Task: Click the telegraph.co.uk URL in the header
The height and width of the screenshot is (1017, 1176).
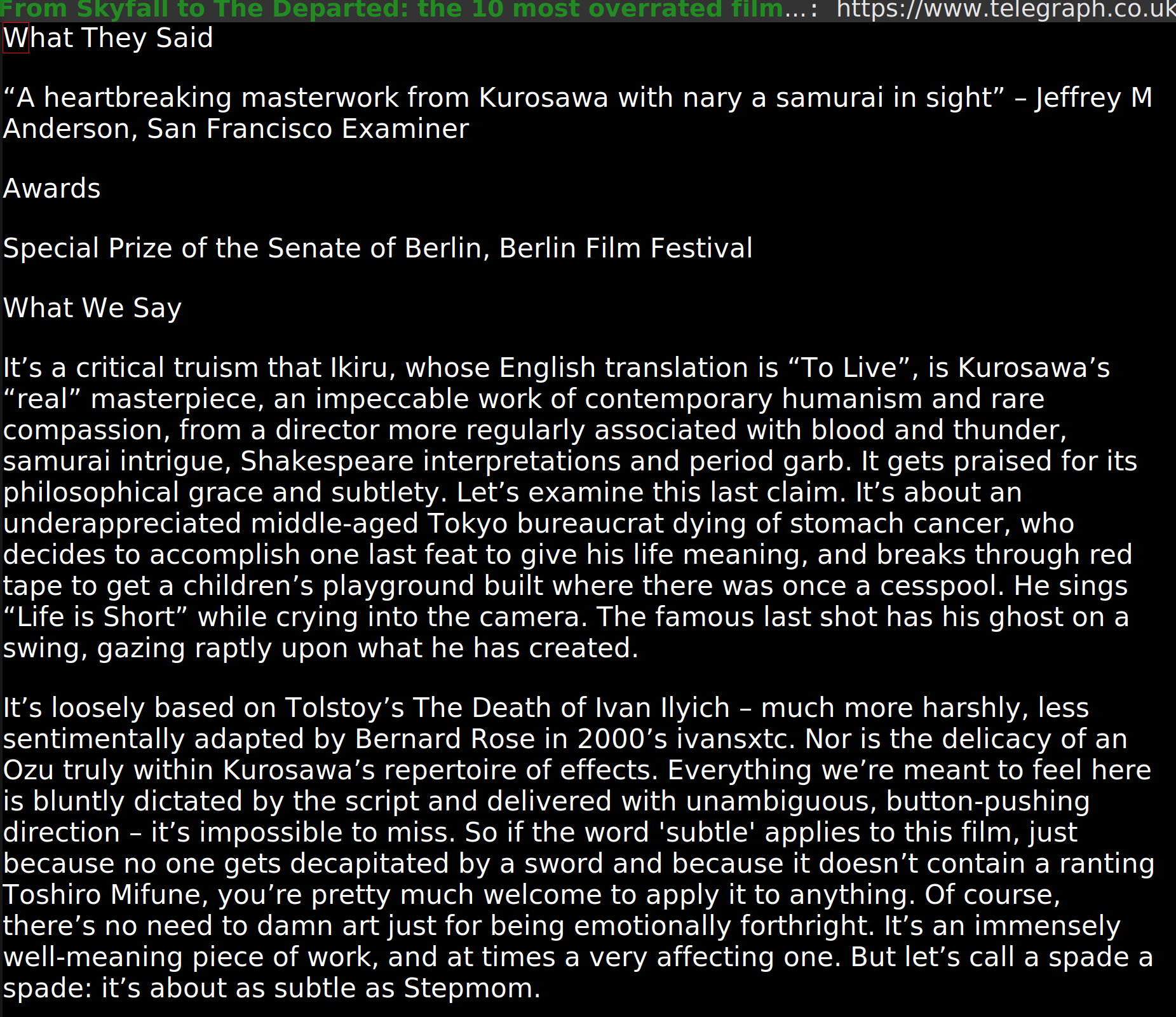Action: click(1006, 10)
